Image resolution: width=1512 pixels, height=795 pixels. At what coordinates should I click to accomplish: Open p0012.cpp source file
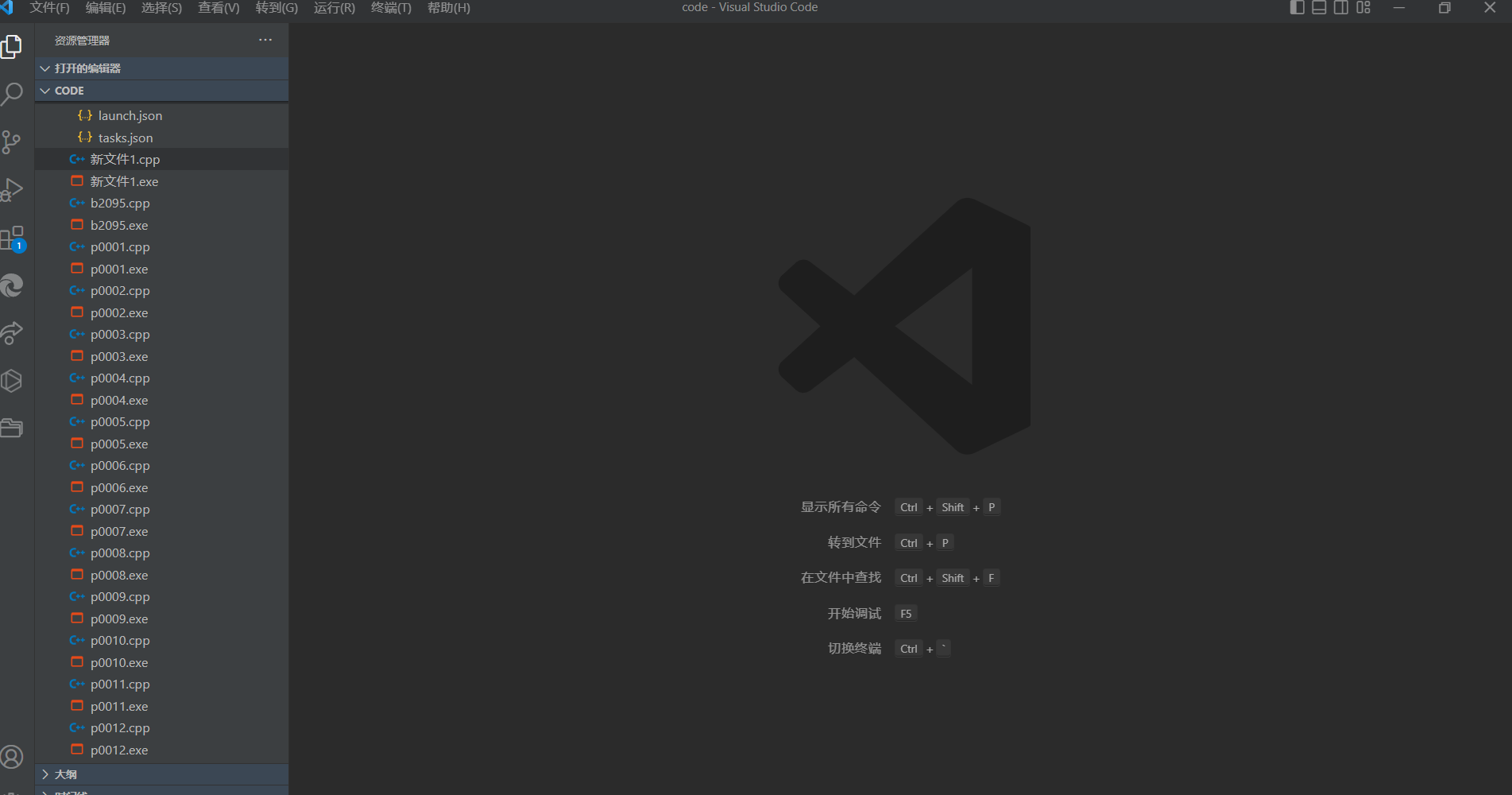pos(162,727)
